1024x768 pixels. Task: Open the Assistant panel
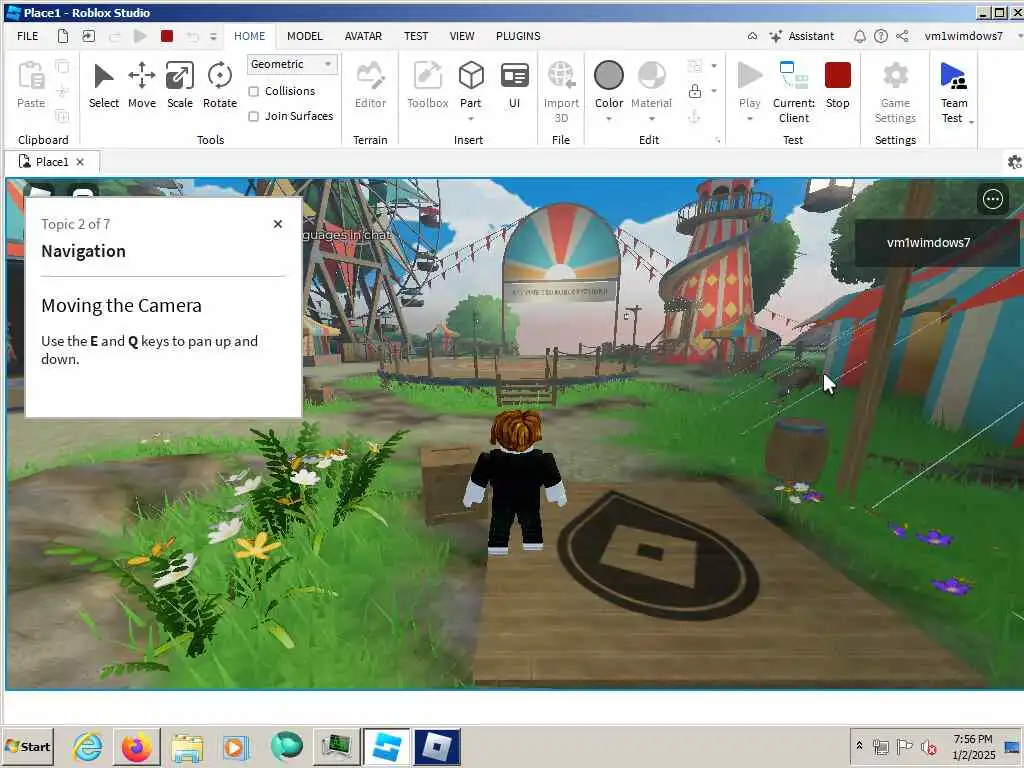click(802, 37)
